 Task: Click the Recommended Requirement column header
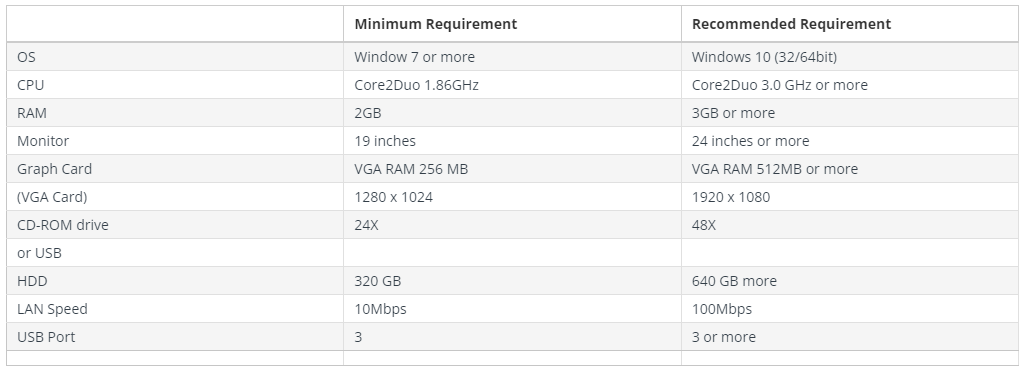(791, 24)
